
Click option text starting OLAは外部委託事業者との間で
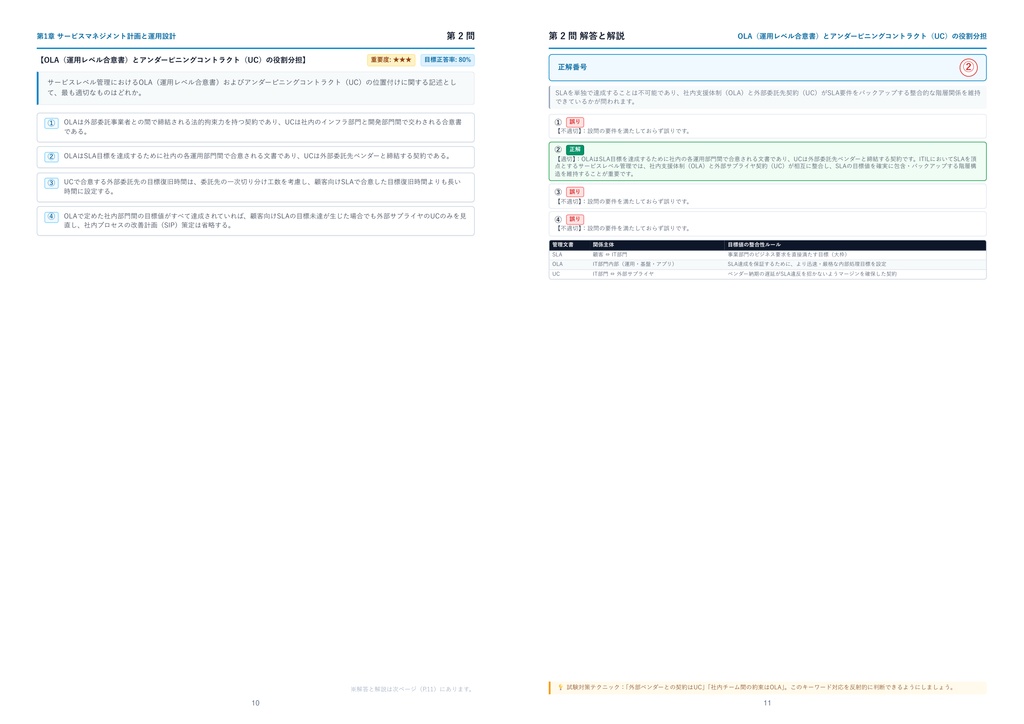(263, 127)
